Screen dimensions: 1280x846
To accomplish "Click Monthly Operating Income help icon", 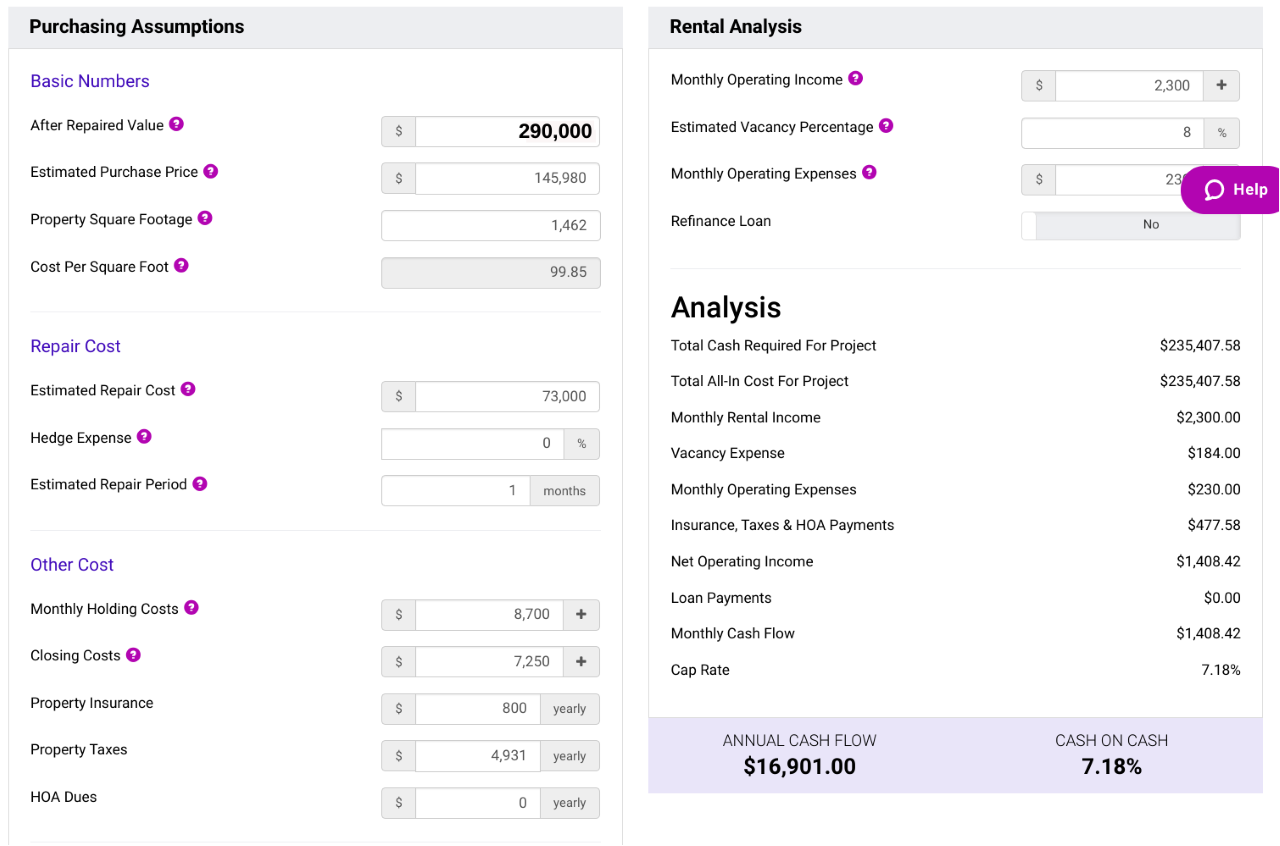I will (x=855, y=79).
